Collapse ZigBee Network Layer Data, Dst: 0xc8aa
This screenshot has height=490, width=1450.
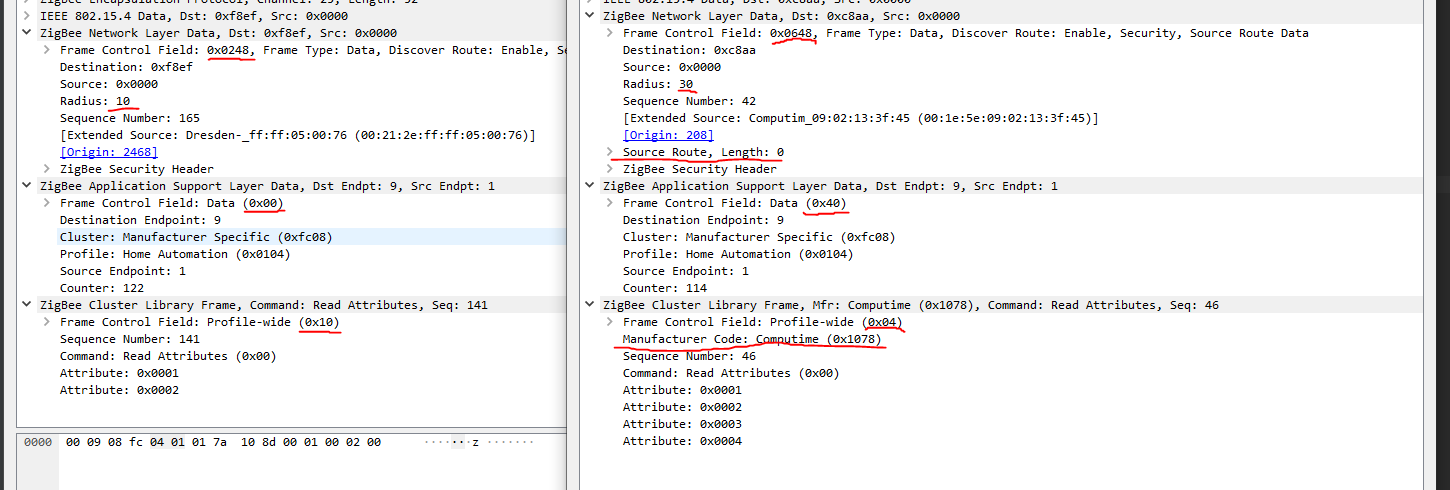click(x=589, y=16)
